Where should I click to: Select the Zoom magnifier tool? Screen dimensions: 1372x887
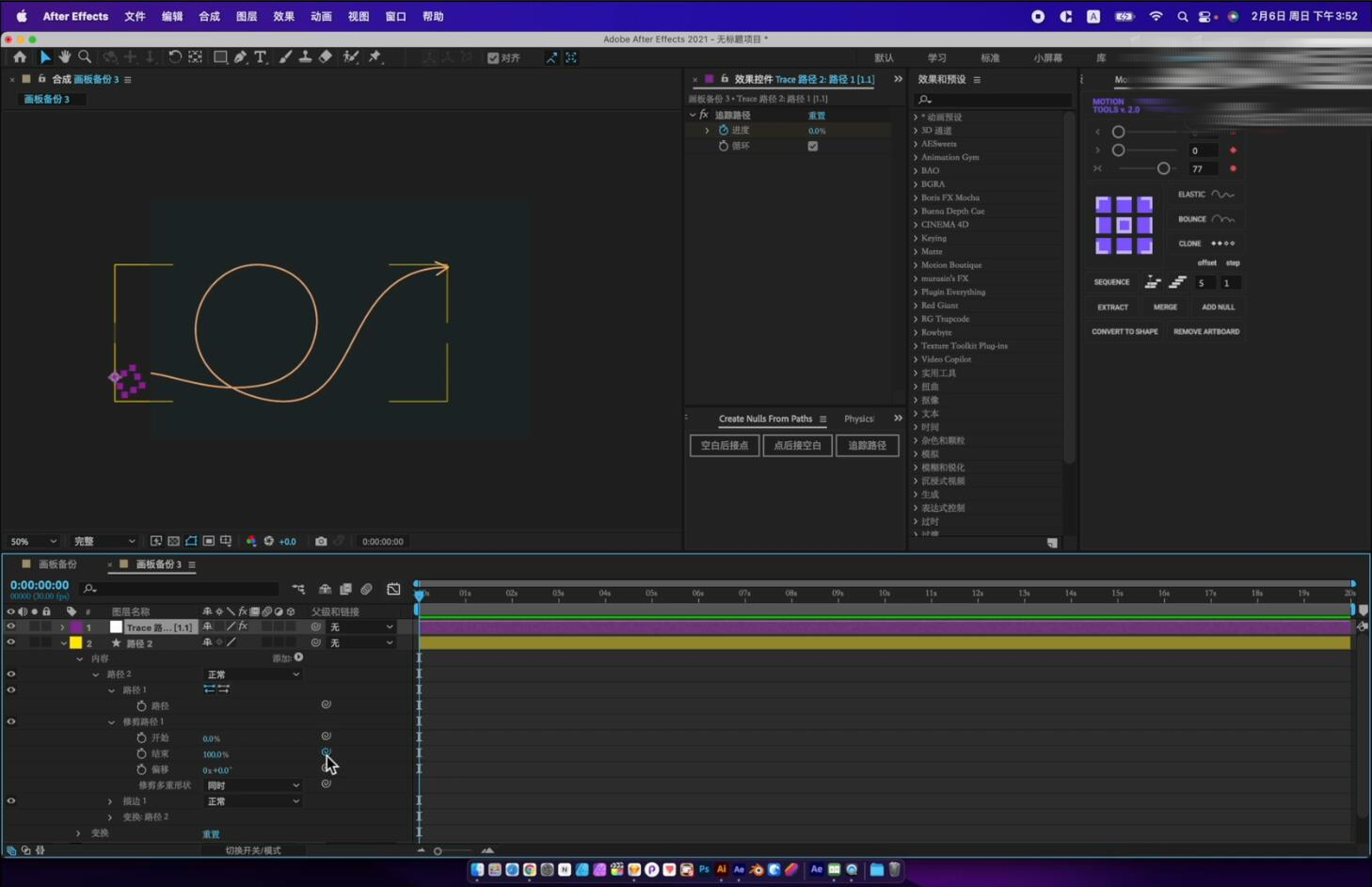pyautogui.click(x=85, y=57)
